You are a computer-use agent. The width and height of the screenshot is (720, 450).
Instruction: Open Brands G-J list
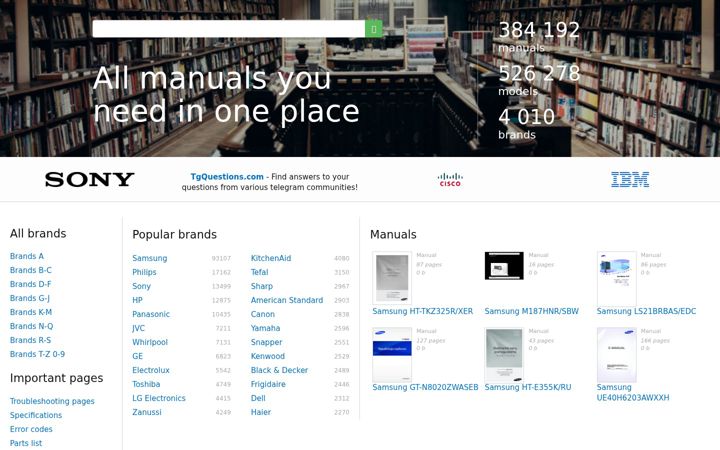[x=30, y=298]
